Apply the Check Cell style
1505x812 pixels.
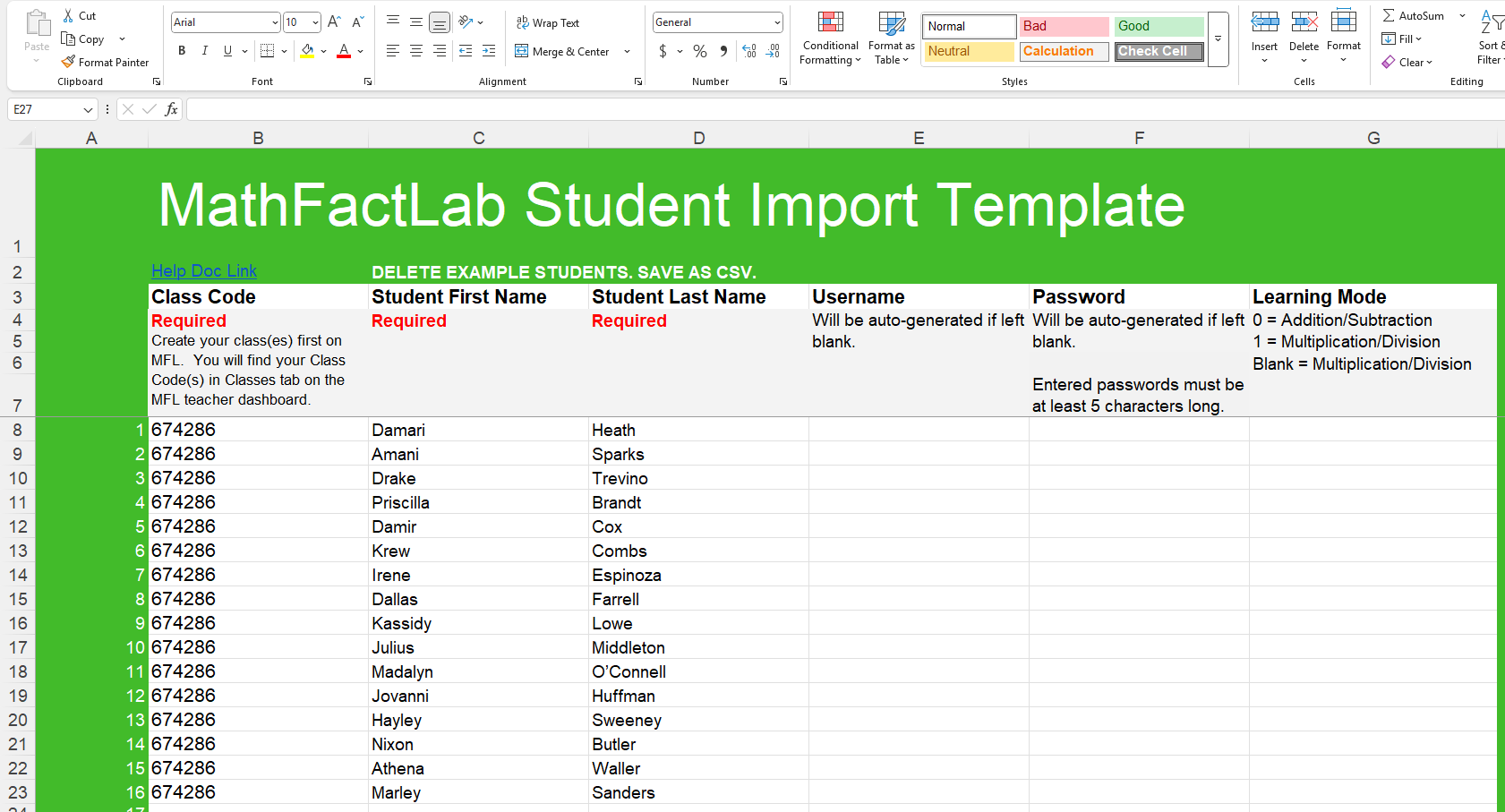click(1159, 51)
